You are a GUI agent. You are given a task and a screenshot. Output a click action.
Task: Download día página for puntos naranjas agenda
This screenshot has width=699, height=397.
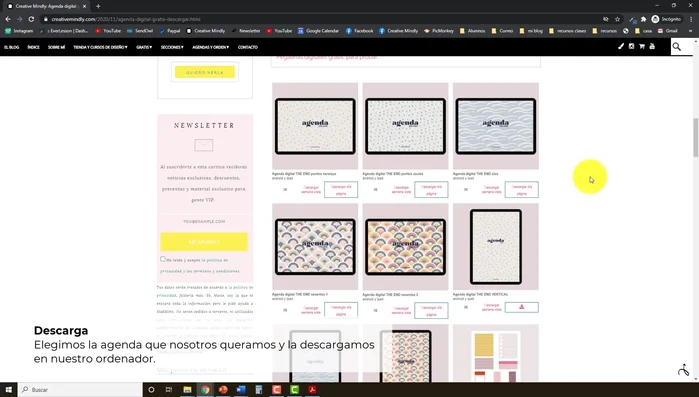[x=341, y=190]
